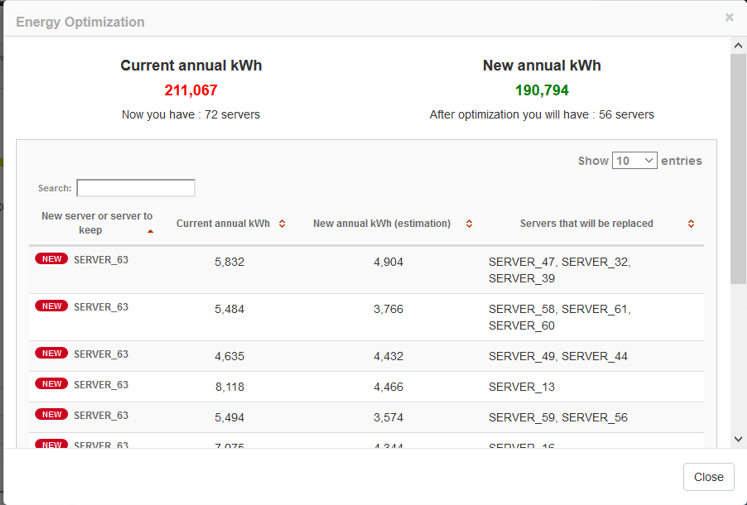Select SERVER_63 in the 5,484 row
This screenshot has height=505, width=747.
pos(101,307)
